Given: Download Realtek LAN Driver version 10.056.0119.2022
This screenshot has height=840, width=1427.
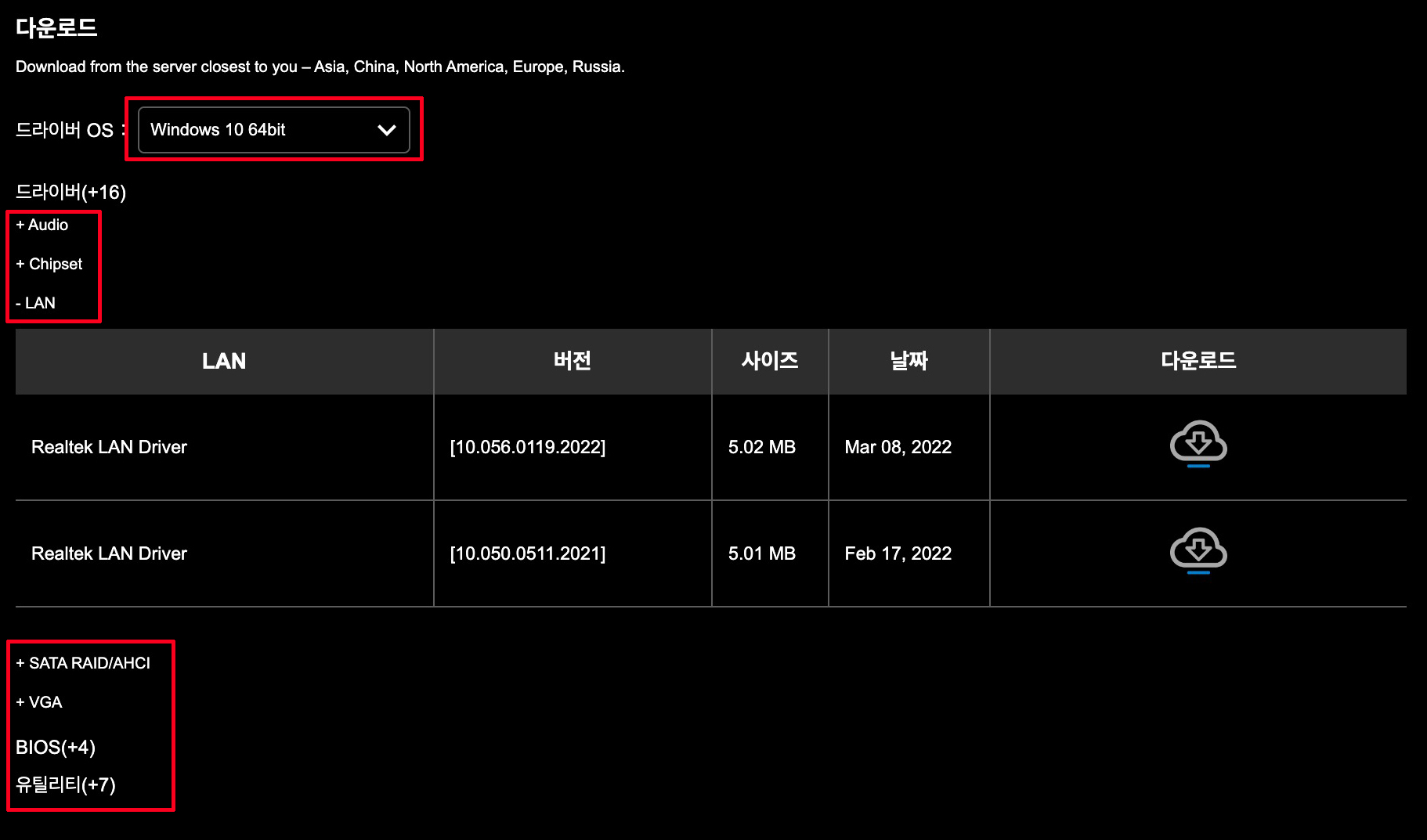Looking at the screenshot, I should [x=1198, y=445].
